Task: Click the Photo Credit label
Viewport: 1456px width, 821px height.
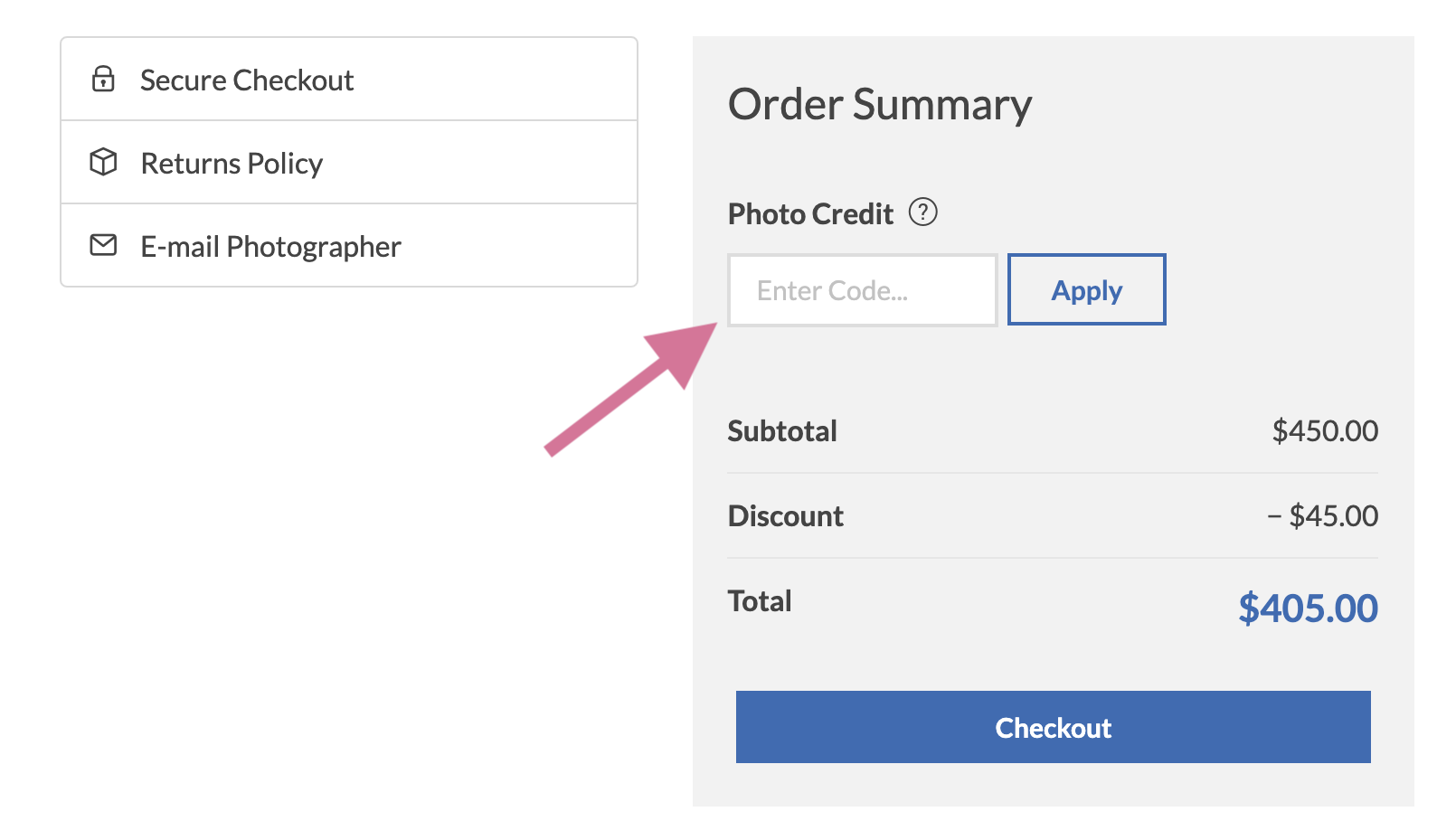Action: coord(810,214)
